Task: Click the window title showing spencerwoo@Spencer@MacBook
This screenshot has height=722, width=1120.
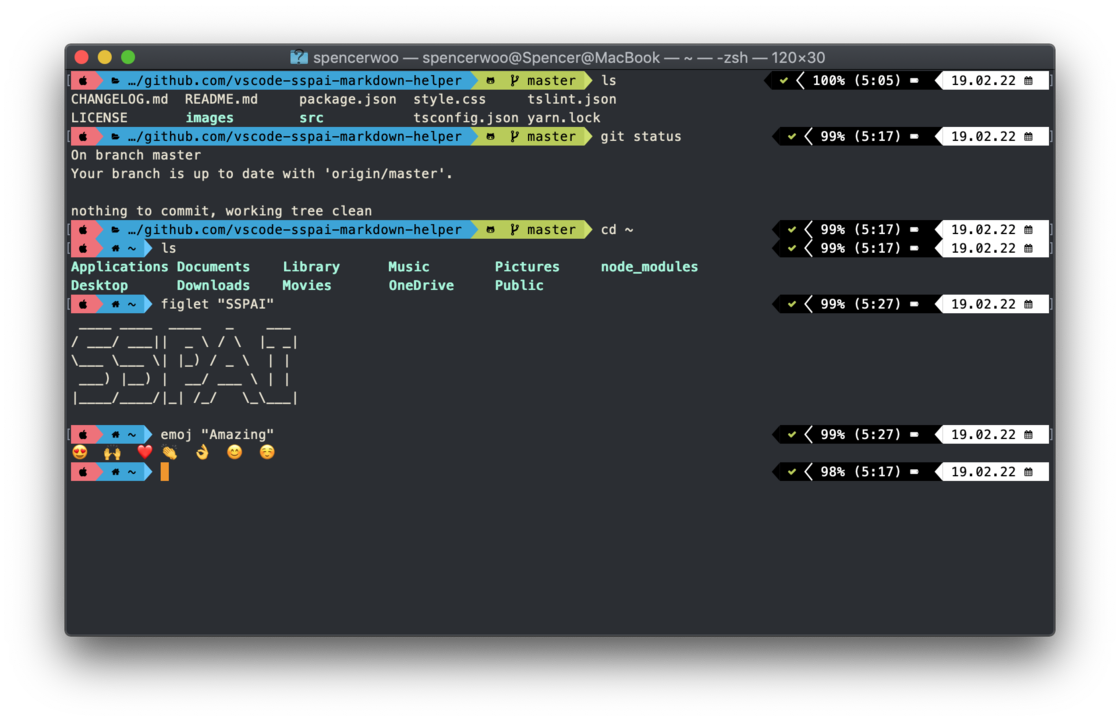Action: [x=560, y=57]
